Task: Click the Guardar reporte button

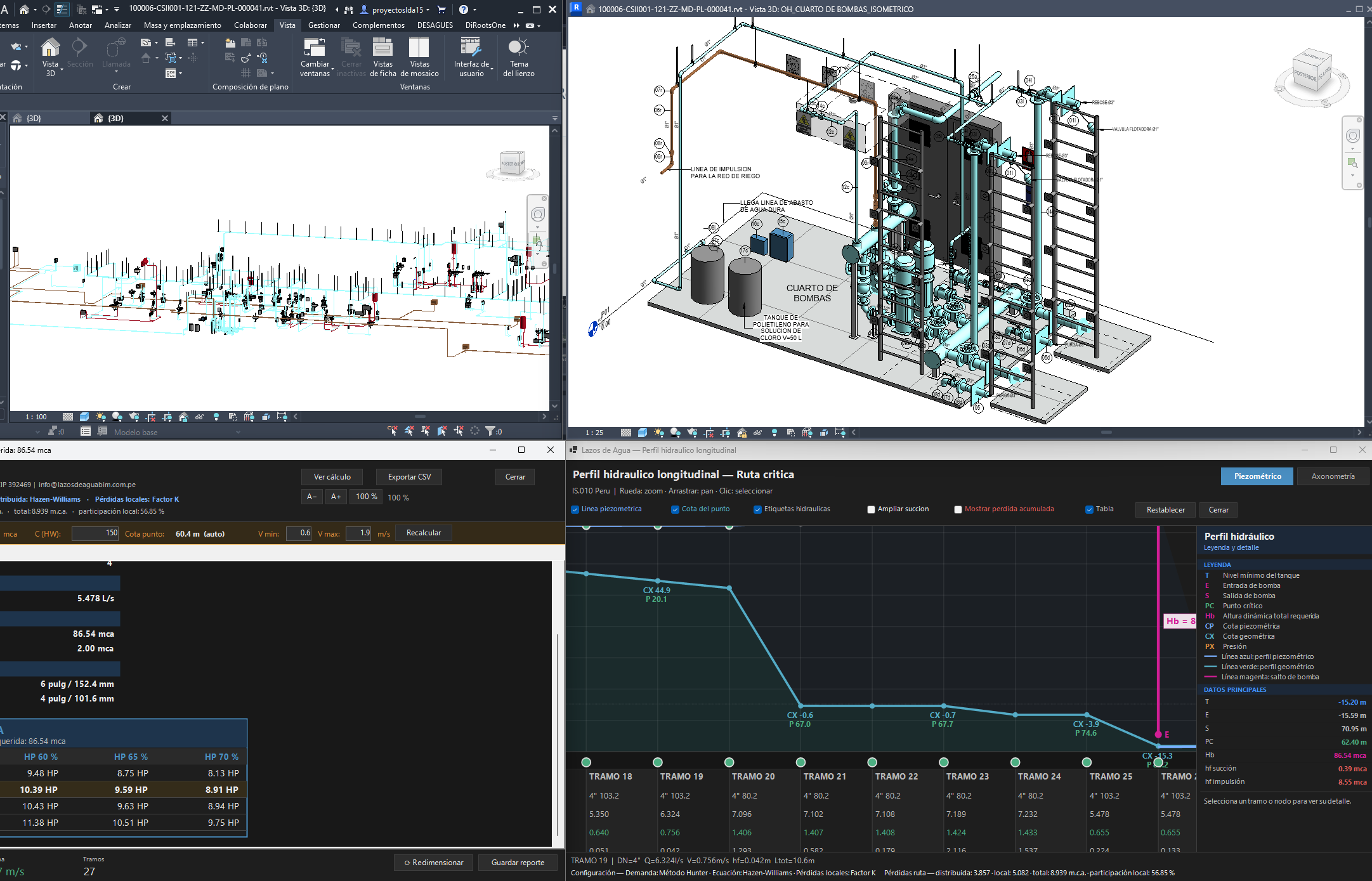Action: (518, 863)
